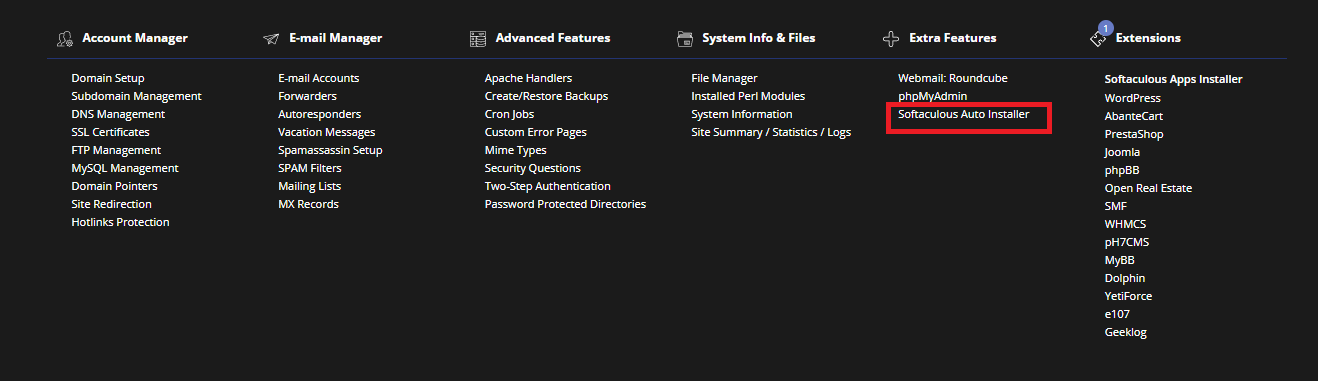Screen dimensions: 1318x381
Task: Select e107 in Extensions
Action: click(1117, 314)
